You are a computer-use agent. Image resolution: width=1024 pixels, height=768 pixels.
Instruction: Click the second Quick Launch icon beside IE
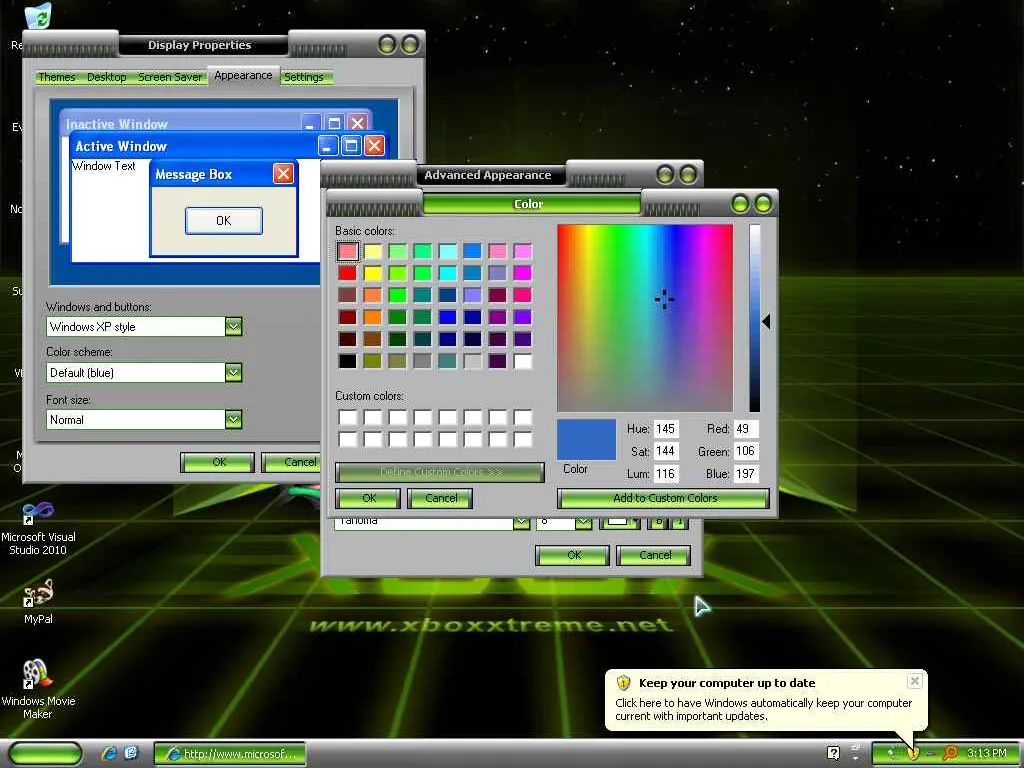coord(131,754)
